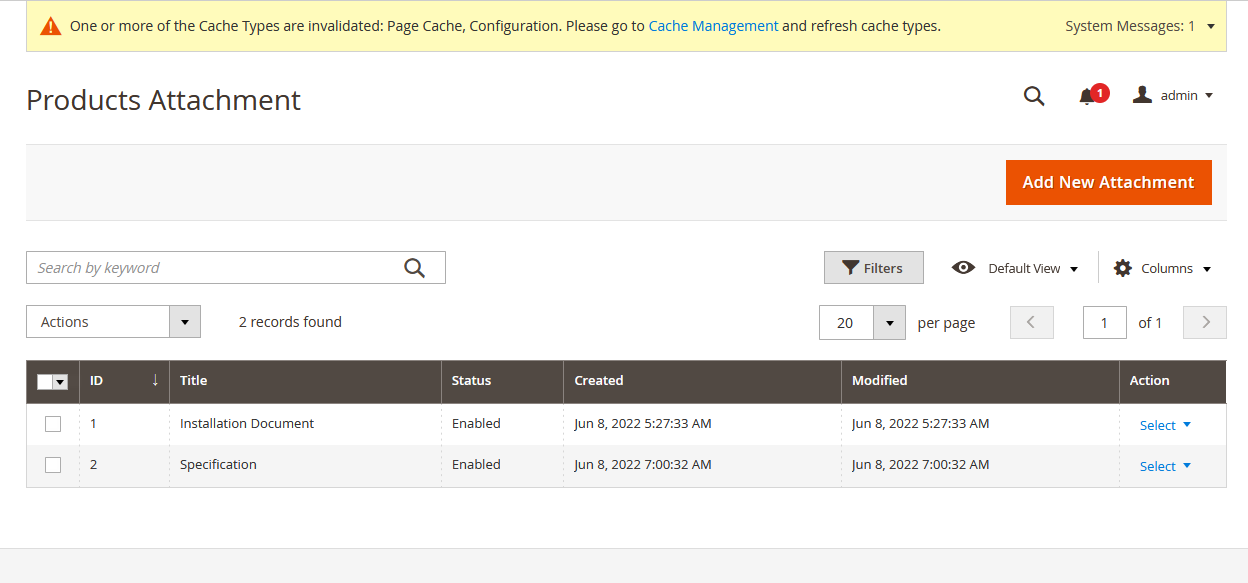
Task: Open the global search magnifier icon
Action: pos(1034,96)
